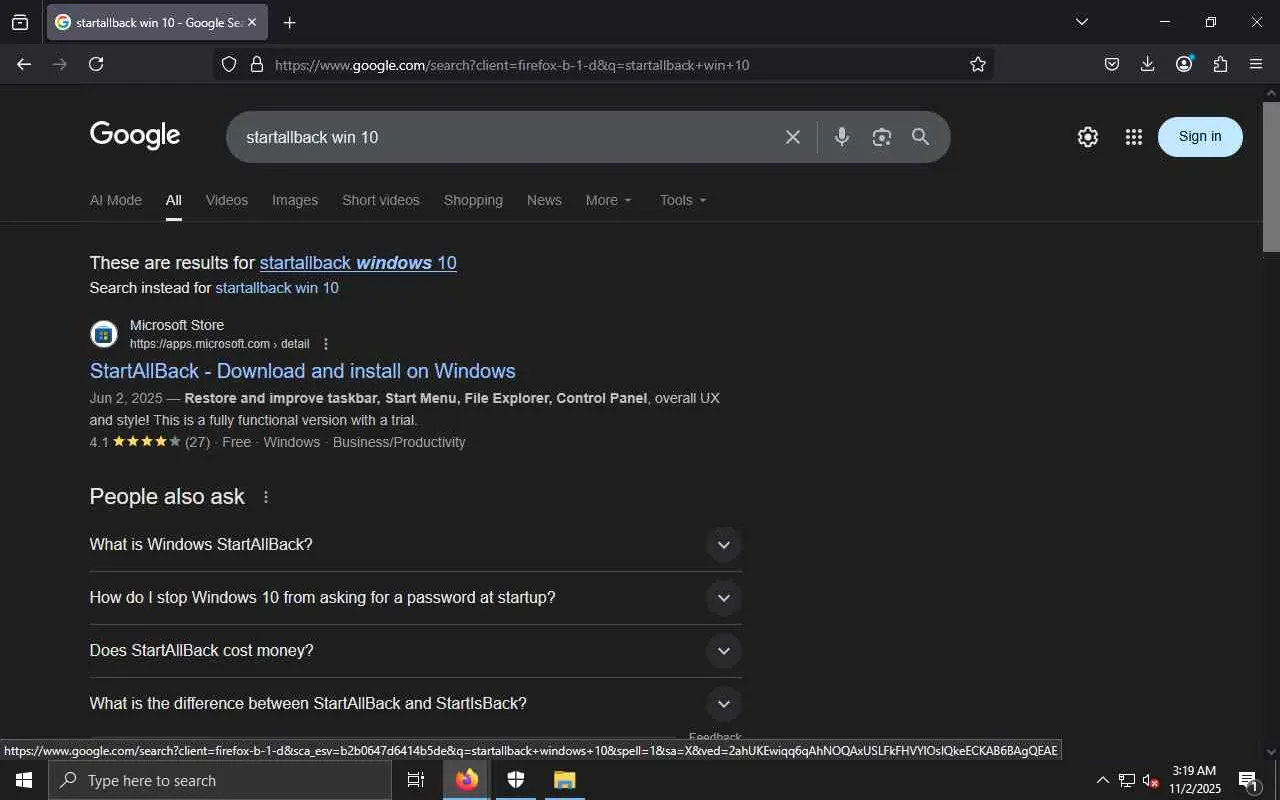
Task: Switch to News results tab
Action: 544,200
